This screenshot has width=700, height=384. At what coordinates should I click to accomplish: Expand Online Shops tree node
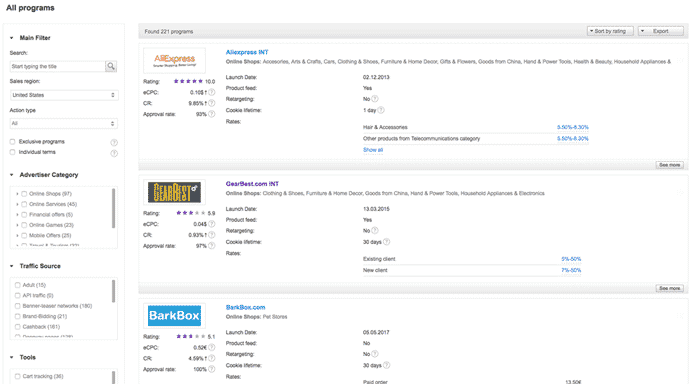(17, 194)
